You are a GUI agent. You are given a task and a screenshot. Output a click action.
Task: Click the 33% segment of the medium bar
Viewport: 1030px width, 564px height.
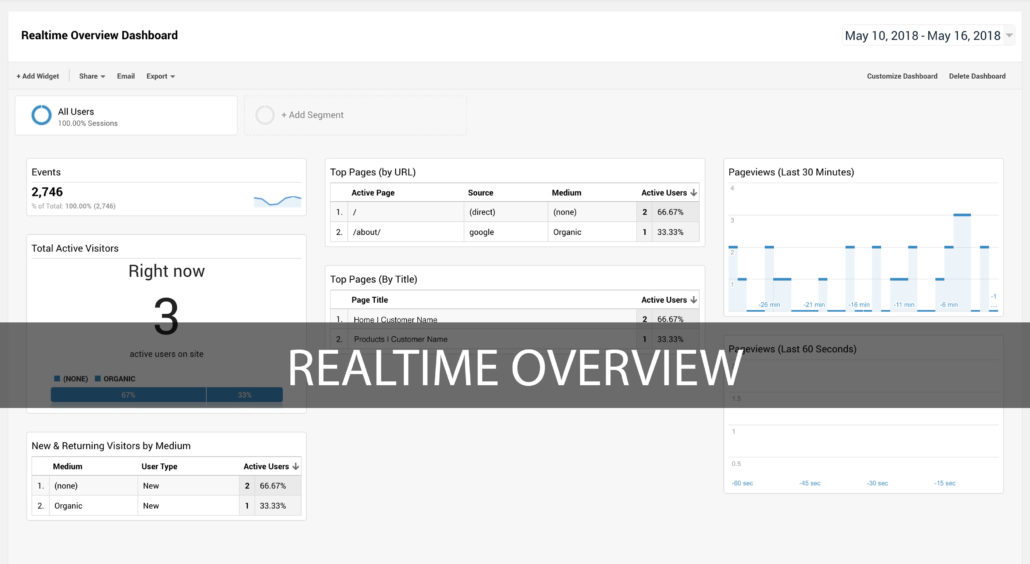click(244, 395)
